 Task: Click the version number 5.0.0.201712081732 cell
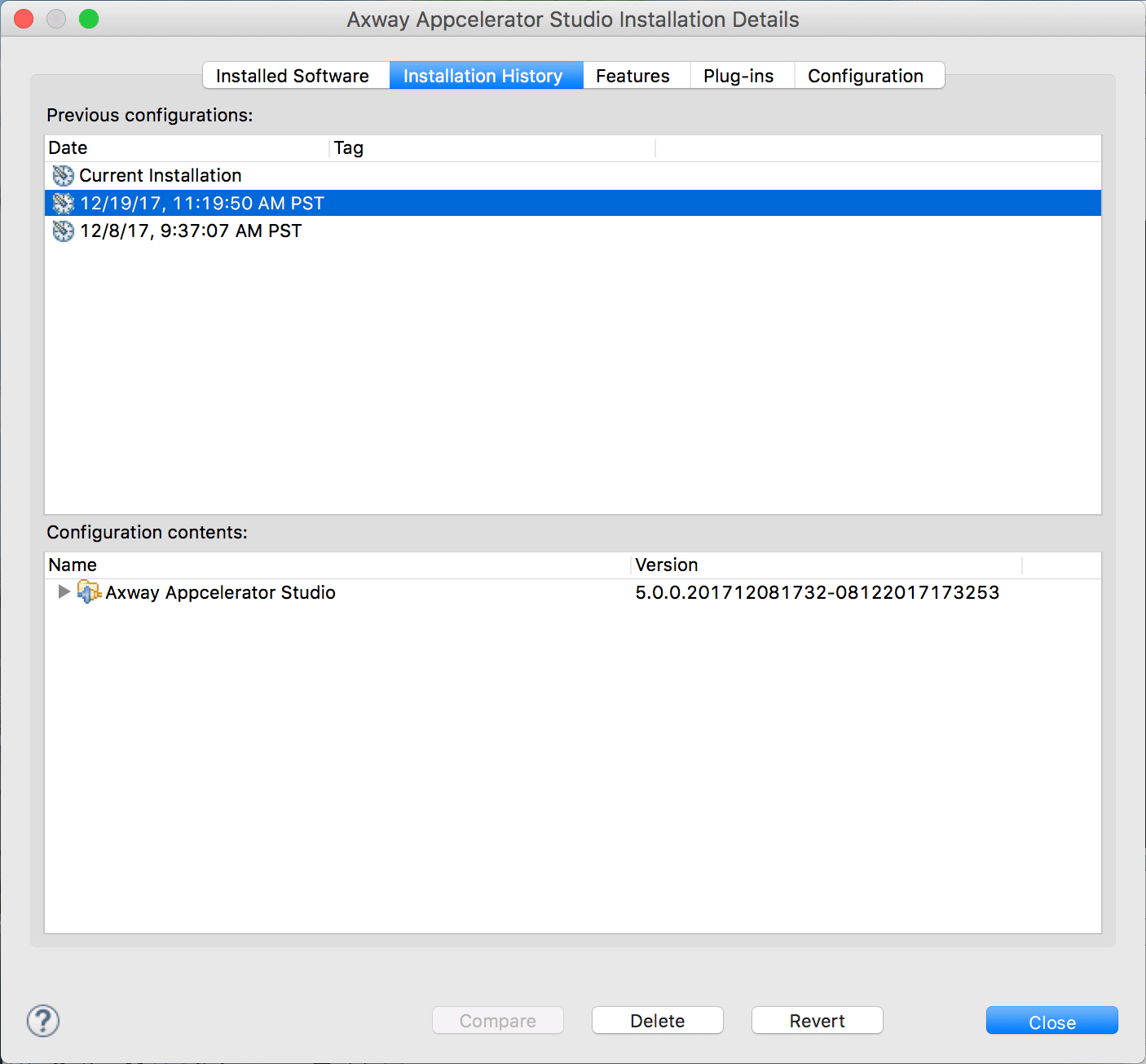coord(818,592)
